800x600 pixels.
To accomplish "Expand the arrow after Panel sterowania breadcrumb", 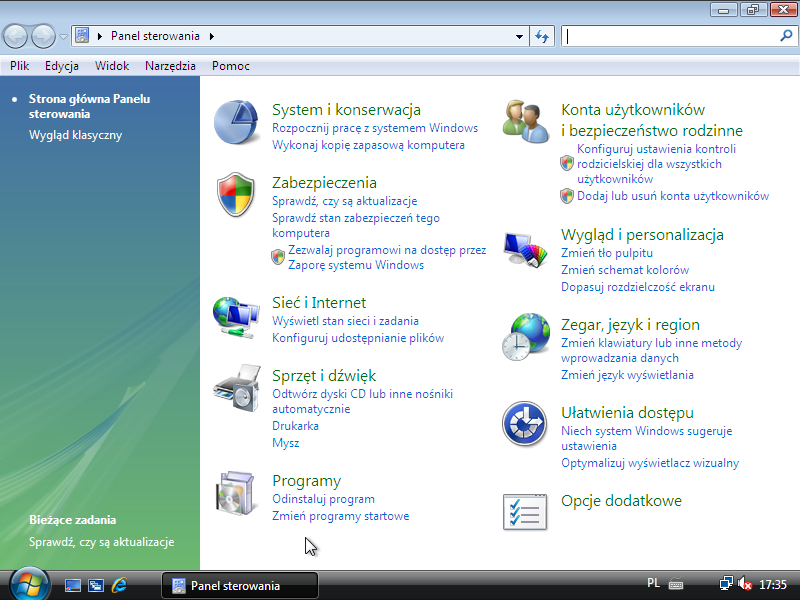I will pos(212,36).
